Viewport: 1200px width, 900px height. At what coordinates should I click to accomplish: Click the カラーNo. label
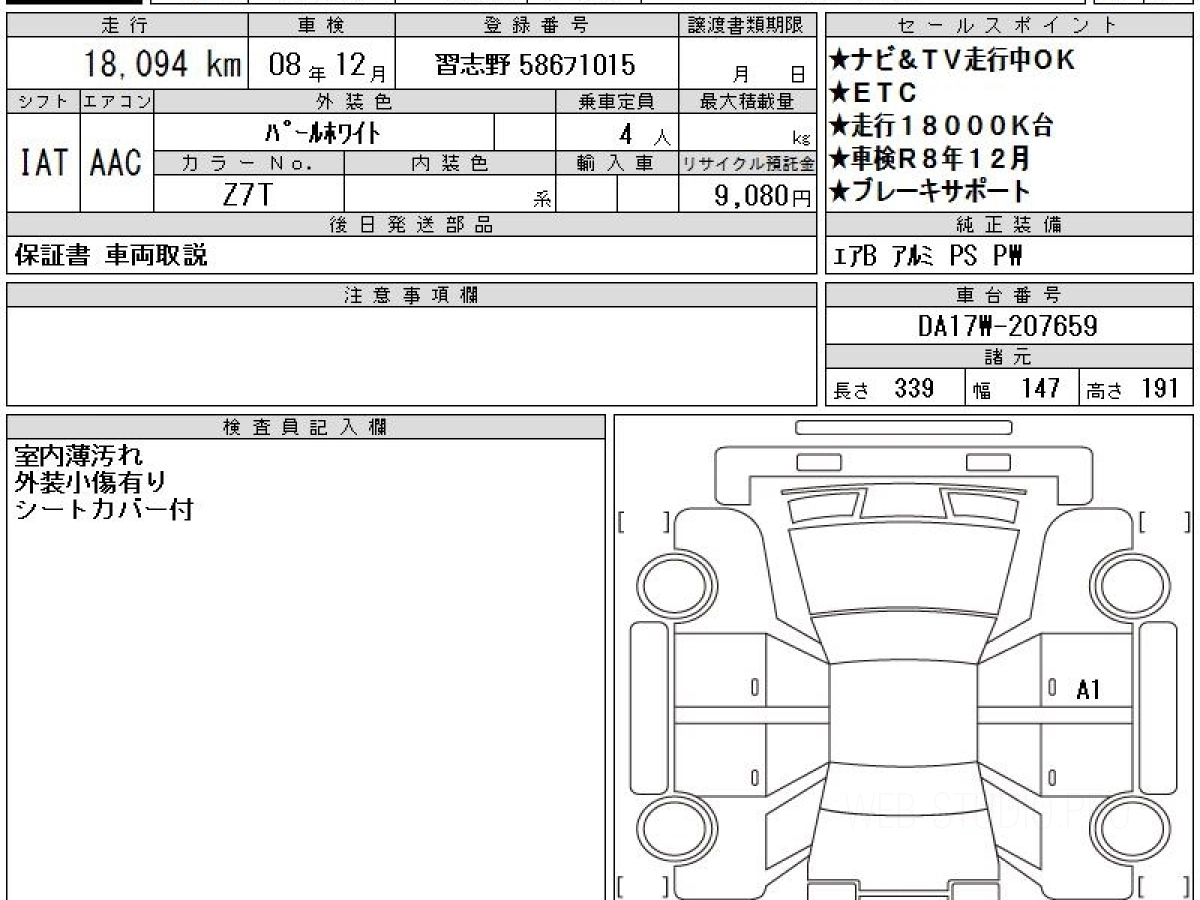pos(248,164)
